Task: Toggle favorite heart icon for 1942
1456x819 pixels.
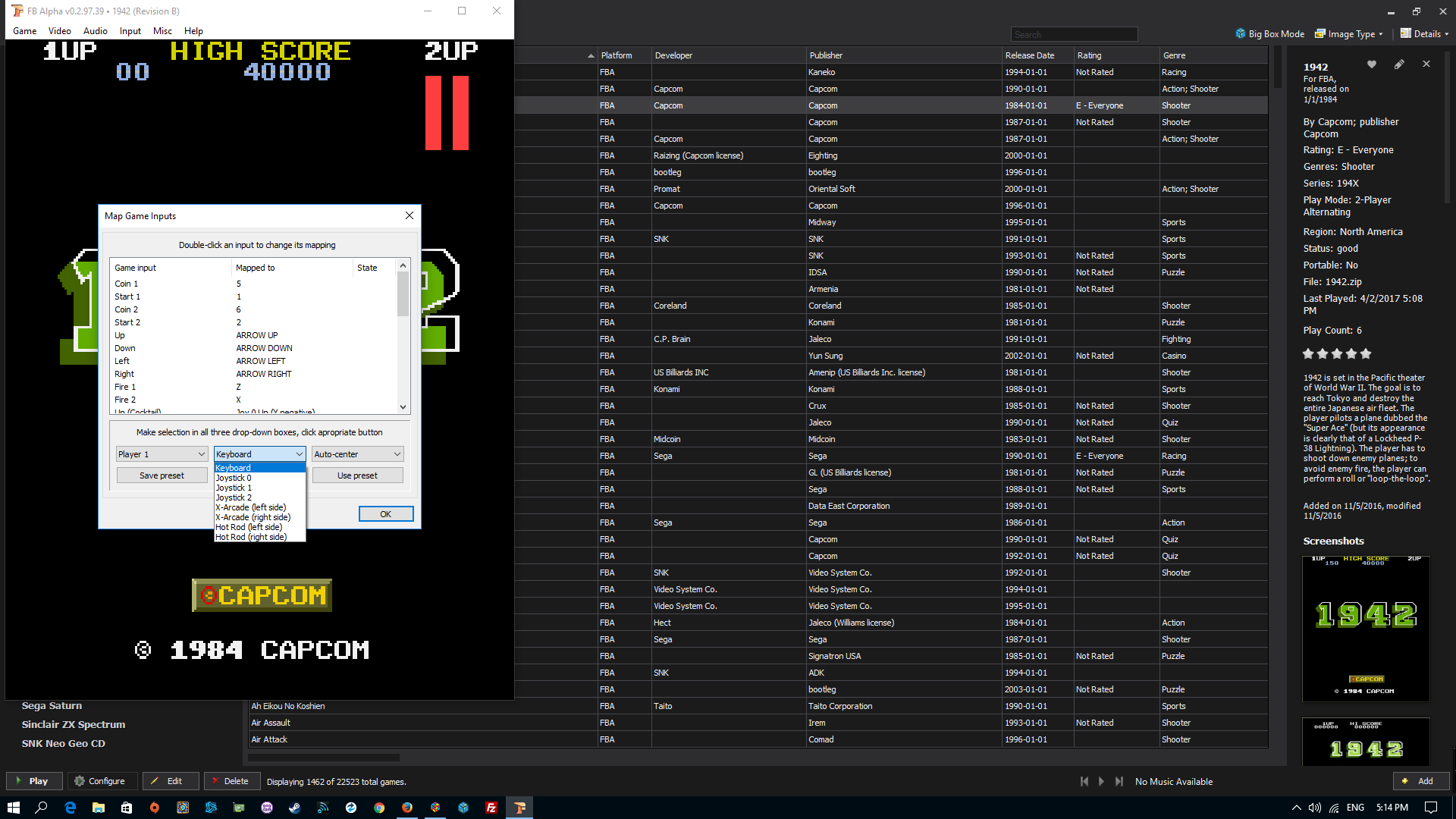Action: click(1371, 64)
